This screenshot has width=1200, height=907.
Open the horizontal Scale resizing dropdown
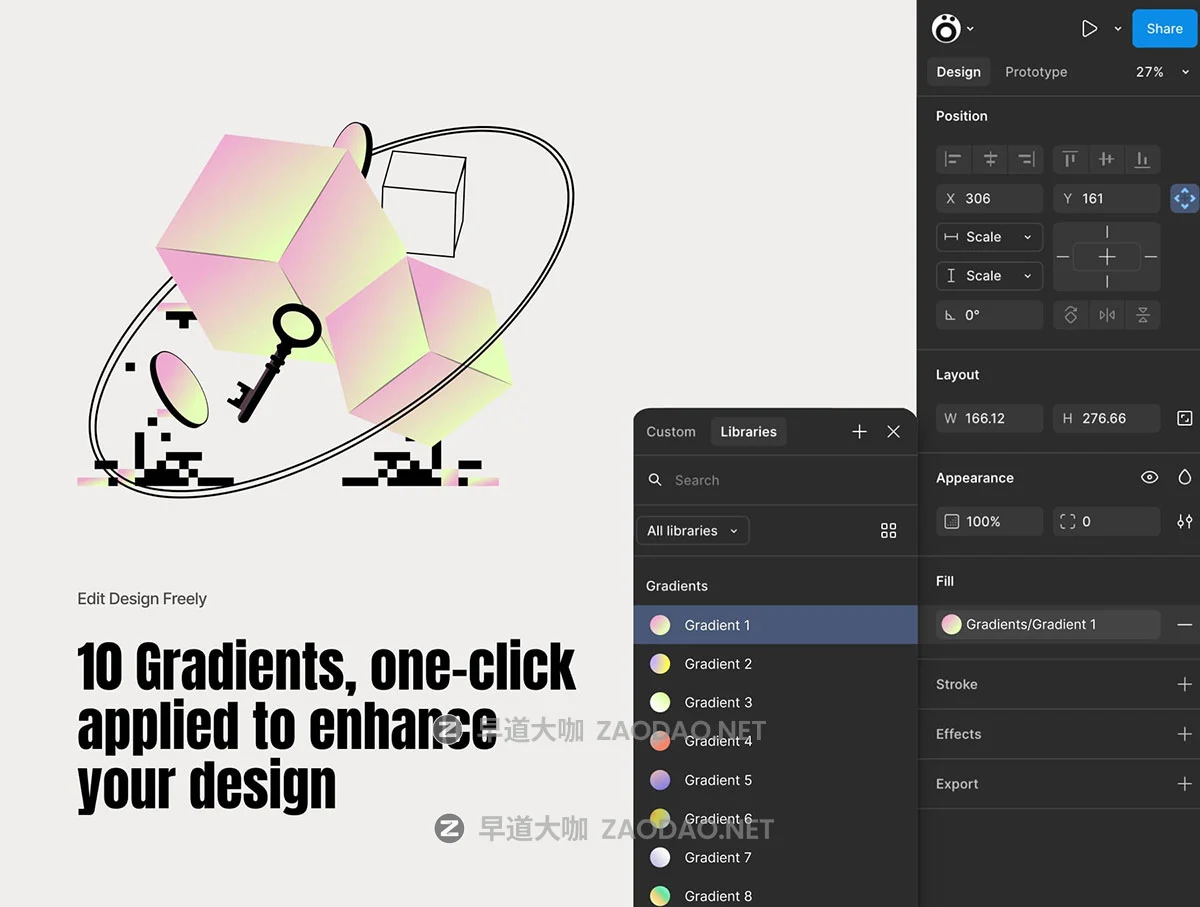(x=989, y=237)
